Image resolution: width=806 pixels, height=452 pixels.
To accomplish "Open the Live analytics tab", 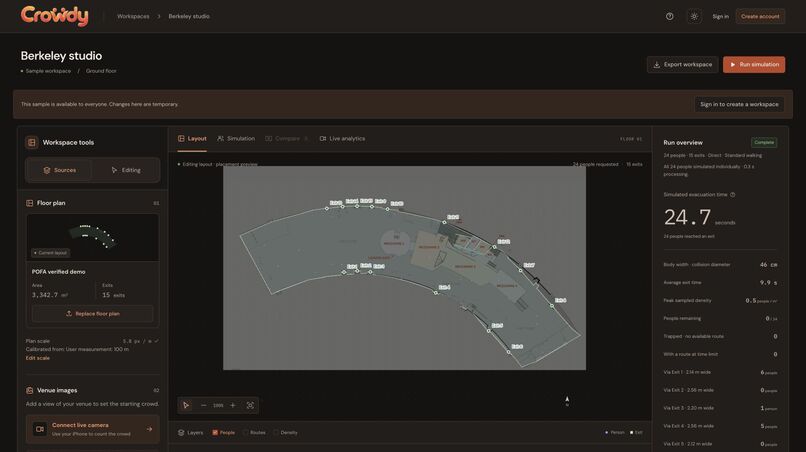I will [342, 139].
